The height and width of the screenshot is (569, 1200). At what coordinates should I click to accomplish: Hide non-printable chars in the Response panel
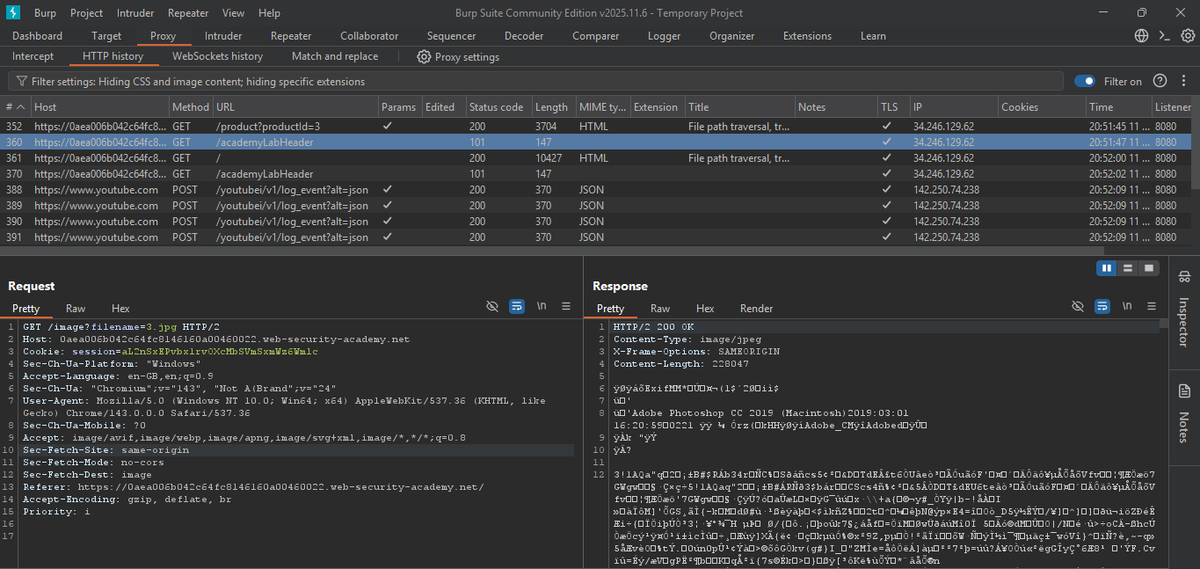coord(1077,306)
